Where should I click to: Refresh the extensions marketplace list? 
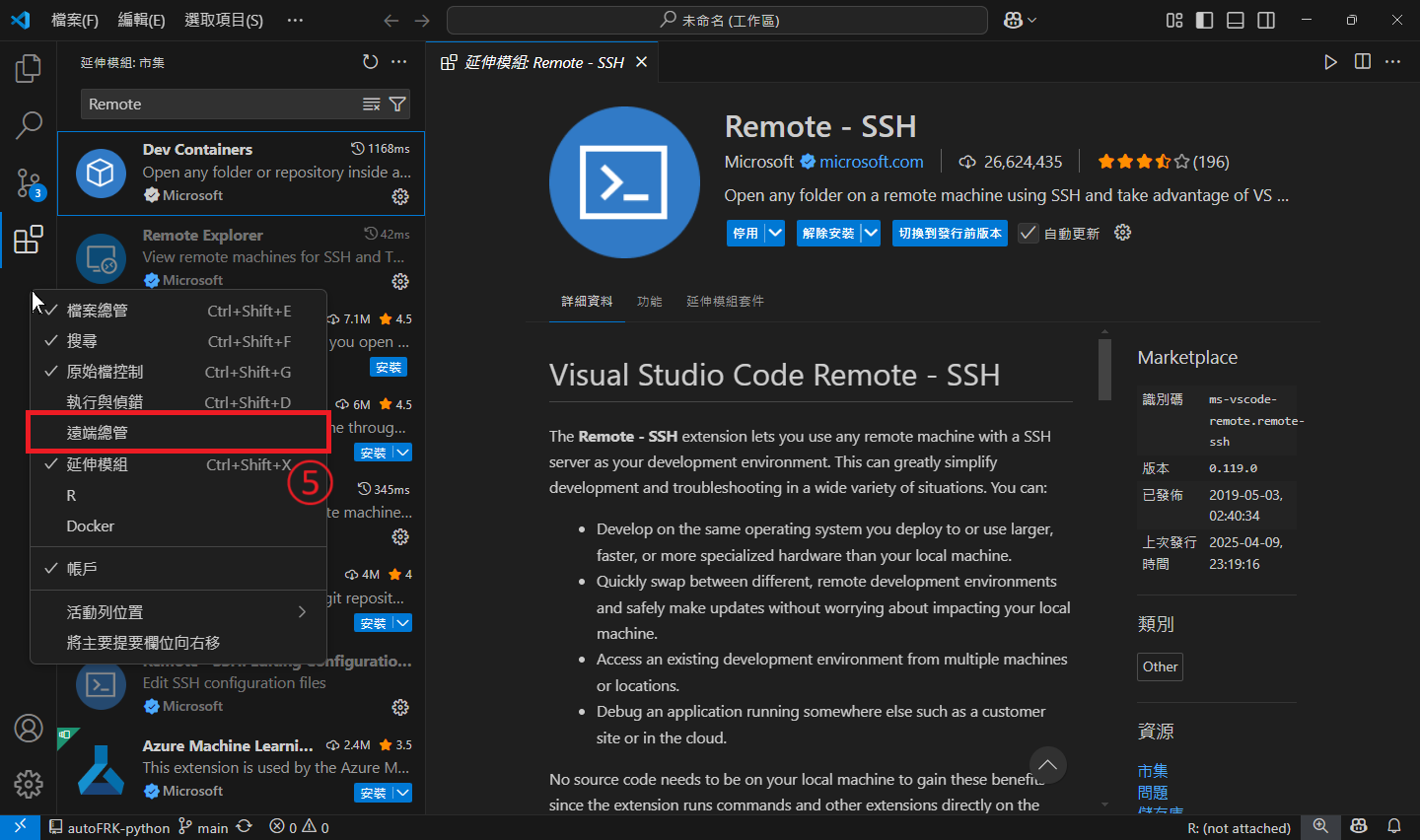point(370,62)
